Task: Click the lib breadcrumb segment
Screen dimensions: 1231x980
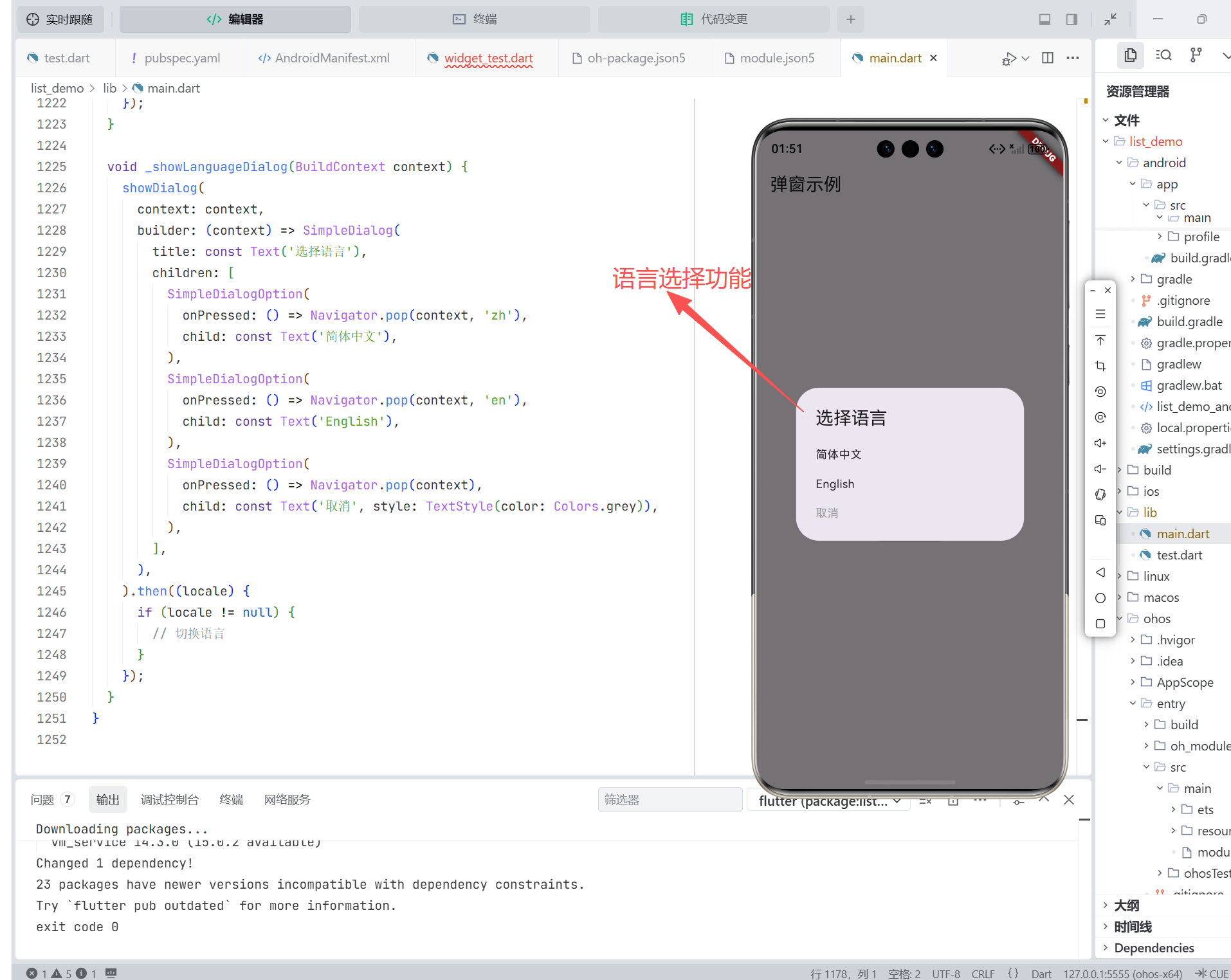Action: pos(110,88)
